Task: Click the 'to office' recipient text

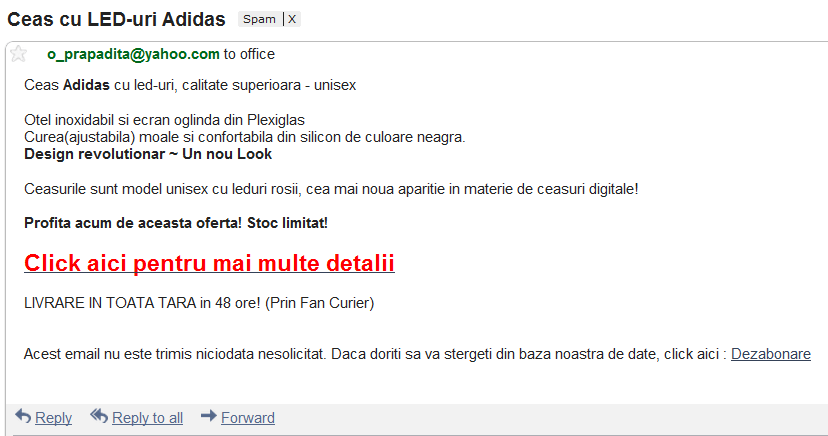Action: pos(249,54)
